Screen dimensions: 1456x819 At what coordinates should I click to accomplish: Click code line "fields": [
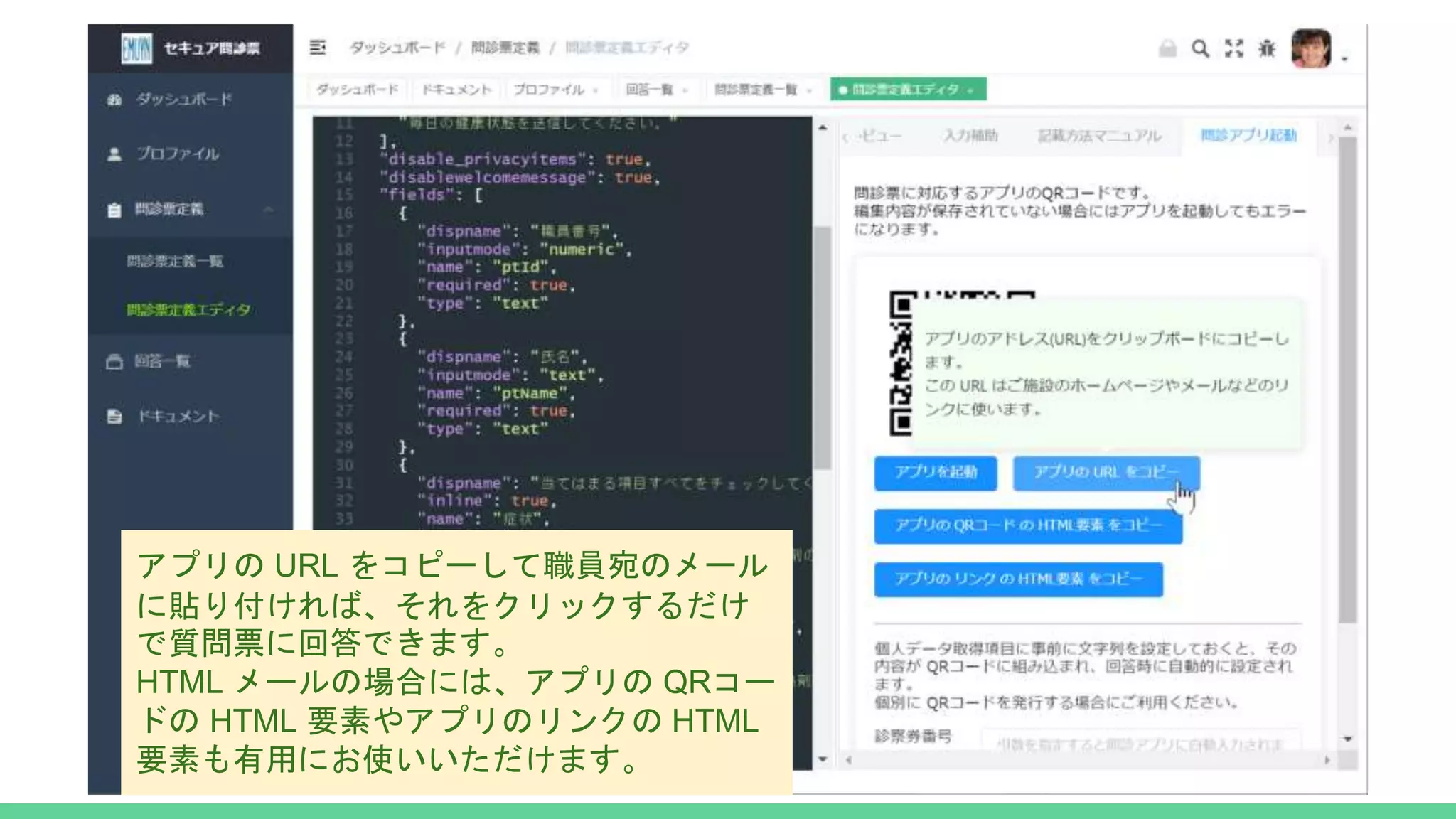point(432,196)
